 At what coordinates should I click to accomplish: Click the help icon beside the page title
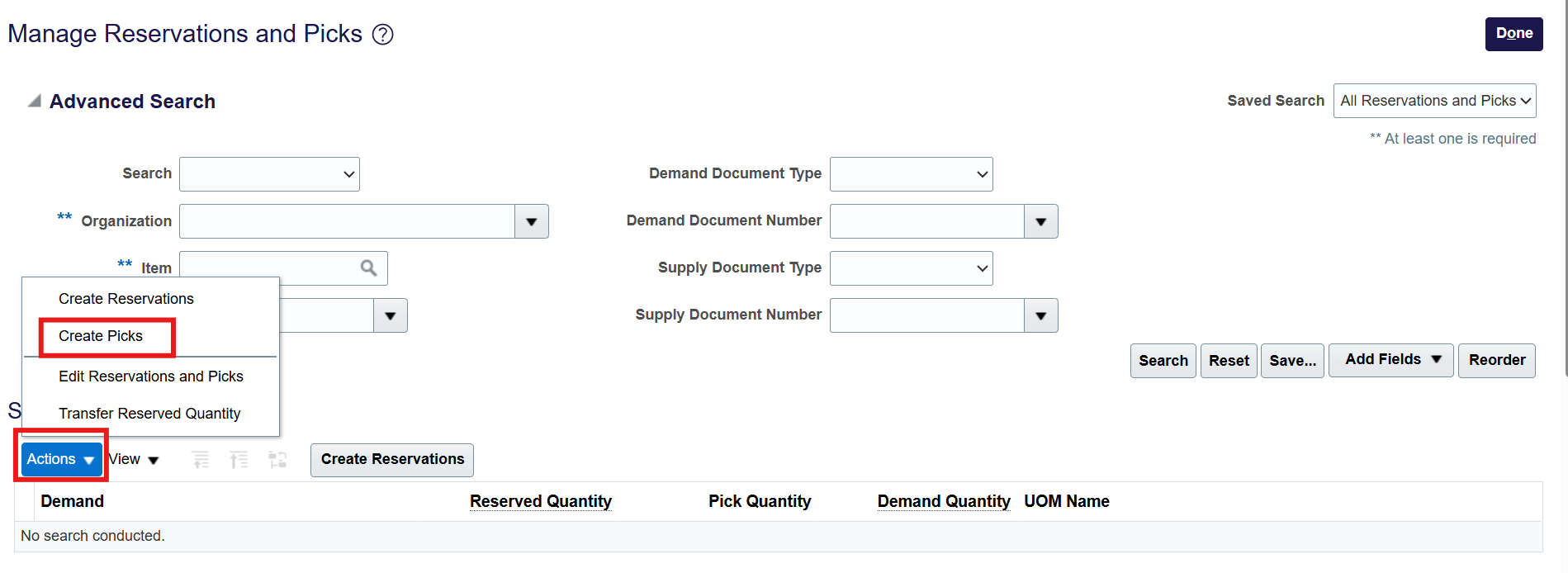click(x=382, y=35)
